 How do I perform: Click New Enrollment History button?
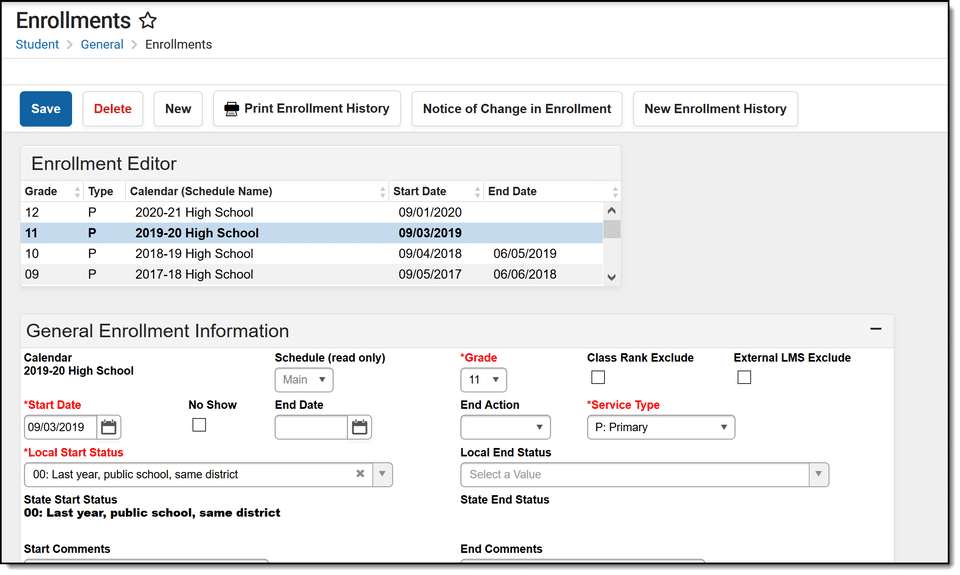[715, 109]
